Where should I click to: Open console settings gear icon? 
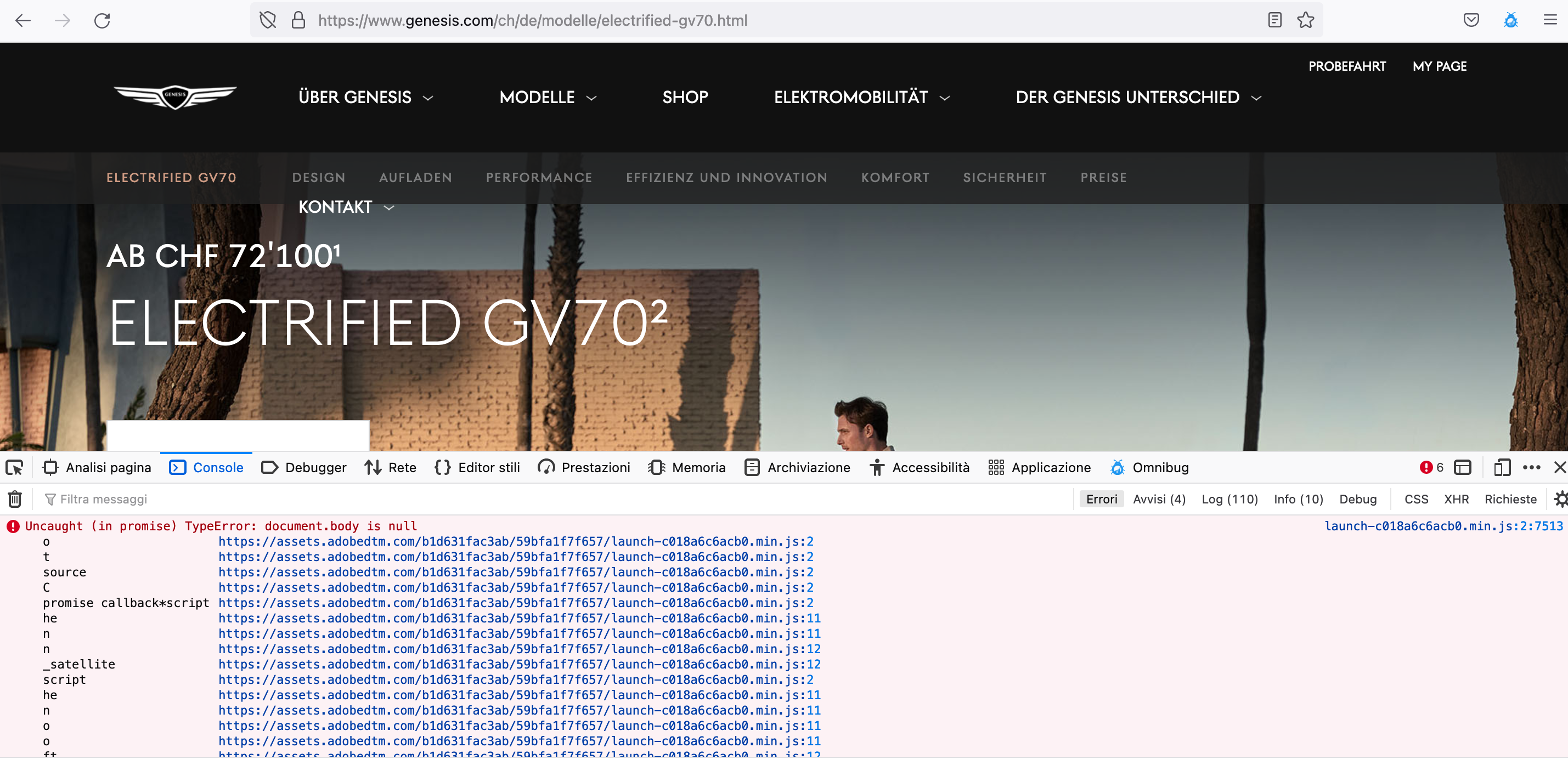(x=1560, y=499)
